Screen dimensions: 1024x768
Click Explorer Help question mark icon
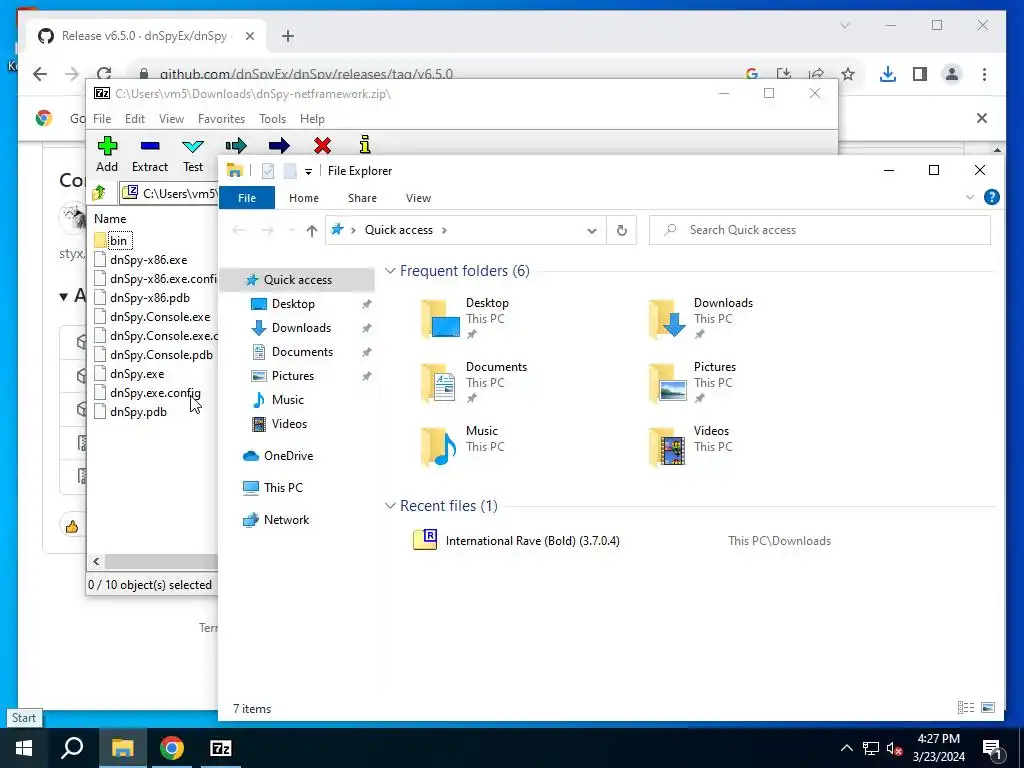[991, 197]
